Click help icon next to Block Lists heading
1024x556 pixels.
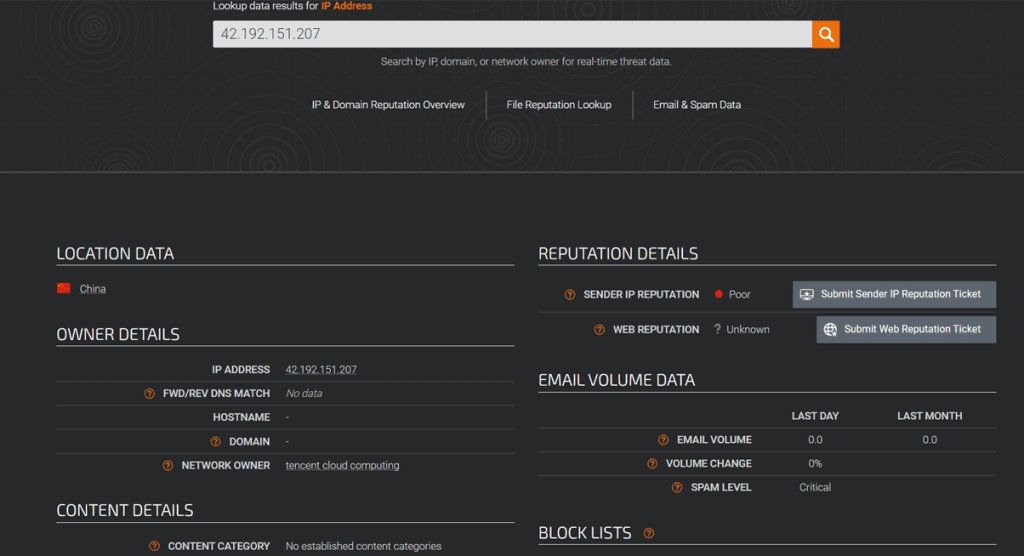point(649,534)
